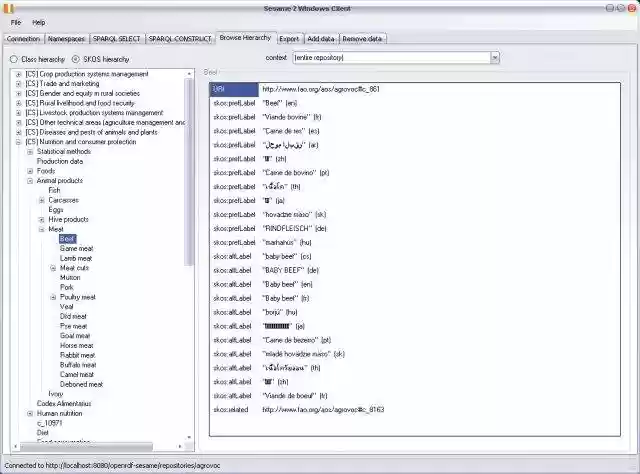Select Veal tree item
The height and width of the screenshot is (474, 640).
pyautogui.click(x=67, y=307)
